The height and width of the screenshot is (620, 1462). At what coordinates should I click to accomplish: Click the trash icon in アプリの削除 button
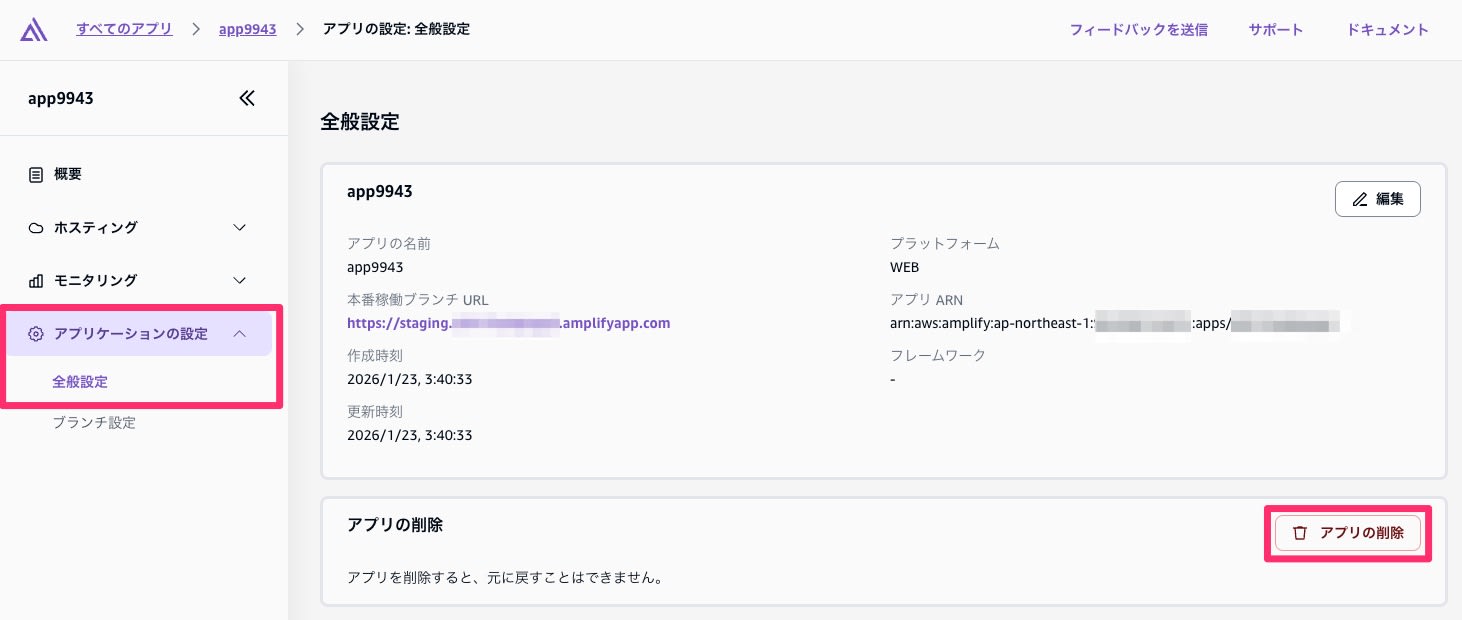[x=1300, y=533]
